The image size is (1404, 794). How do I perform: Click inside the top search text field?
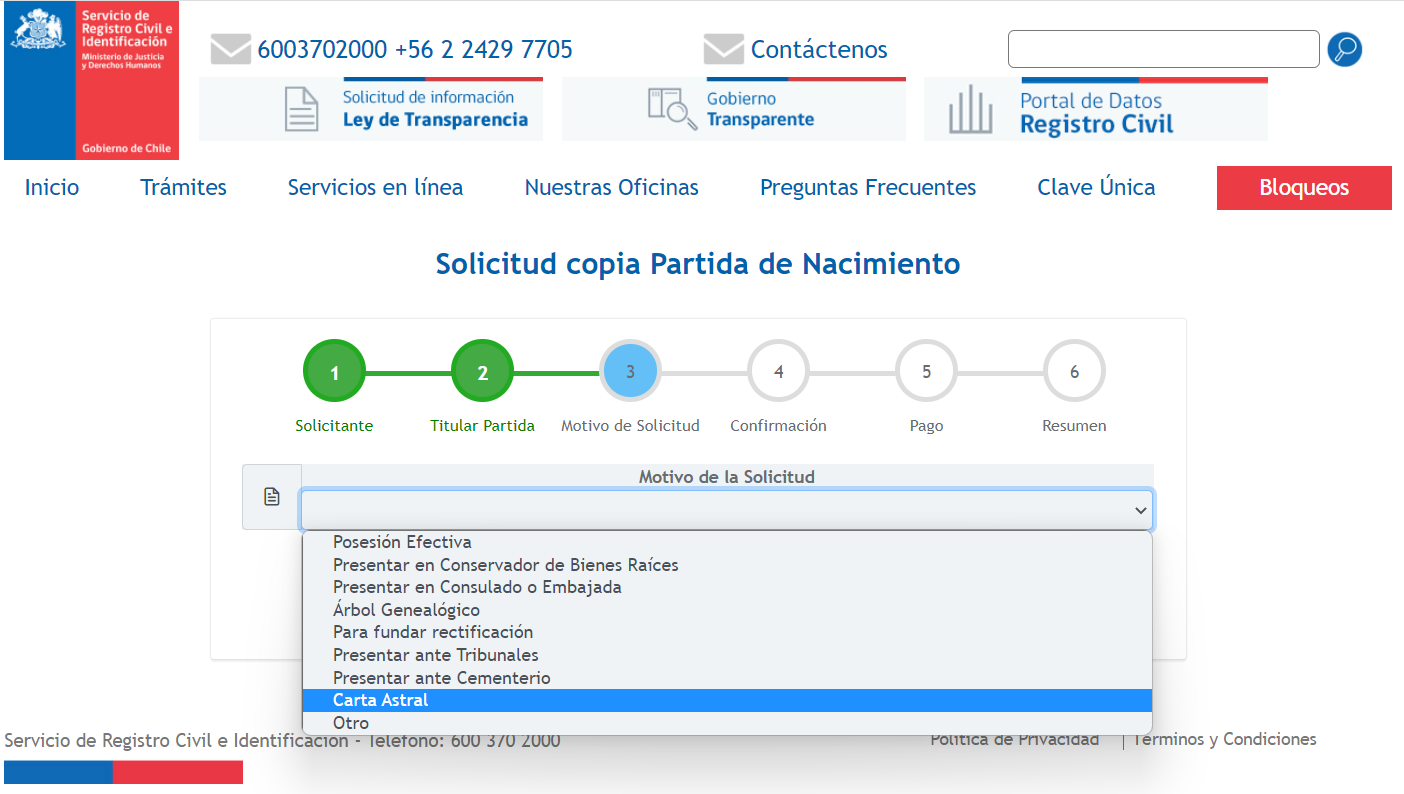[x=1163, y=49]
